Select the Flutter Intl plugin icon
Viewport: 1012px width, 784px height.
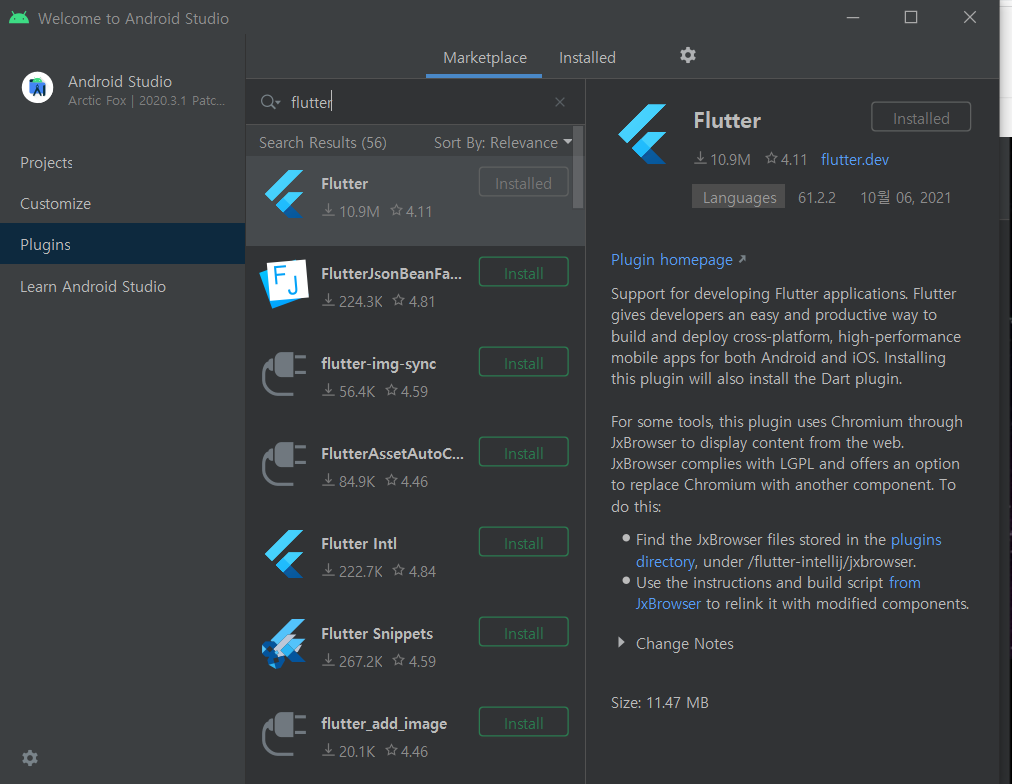click(285, 554)
